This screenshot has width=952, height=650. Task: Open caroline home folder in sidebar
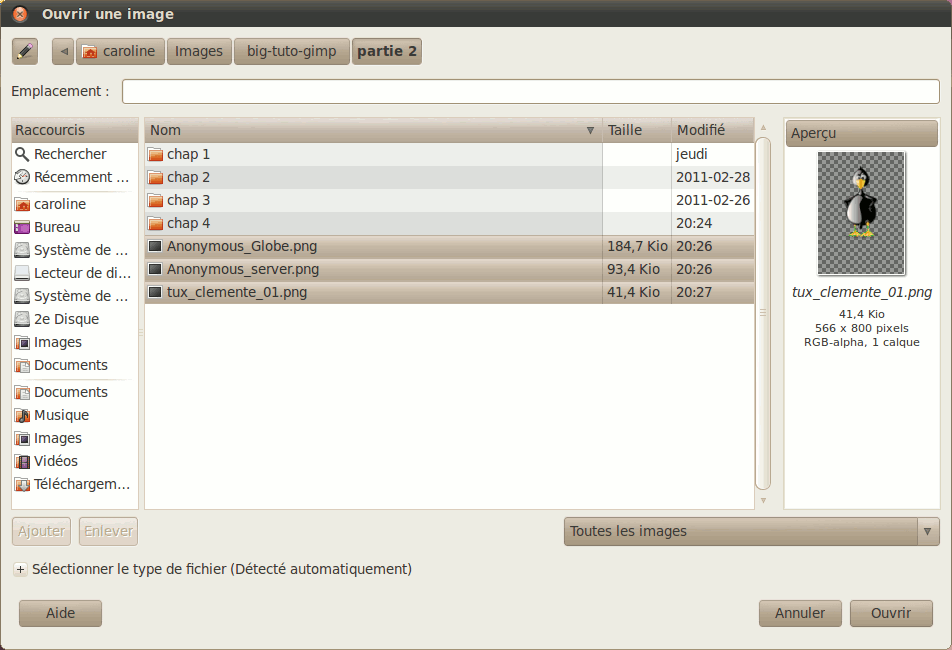(59, 204)
